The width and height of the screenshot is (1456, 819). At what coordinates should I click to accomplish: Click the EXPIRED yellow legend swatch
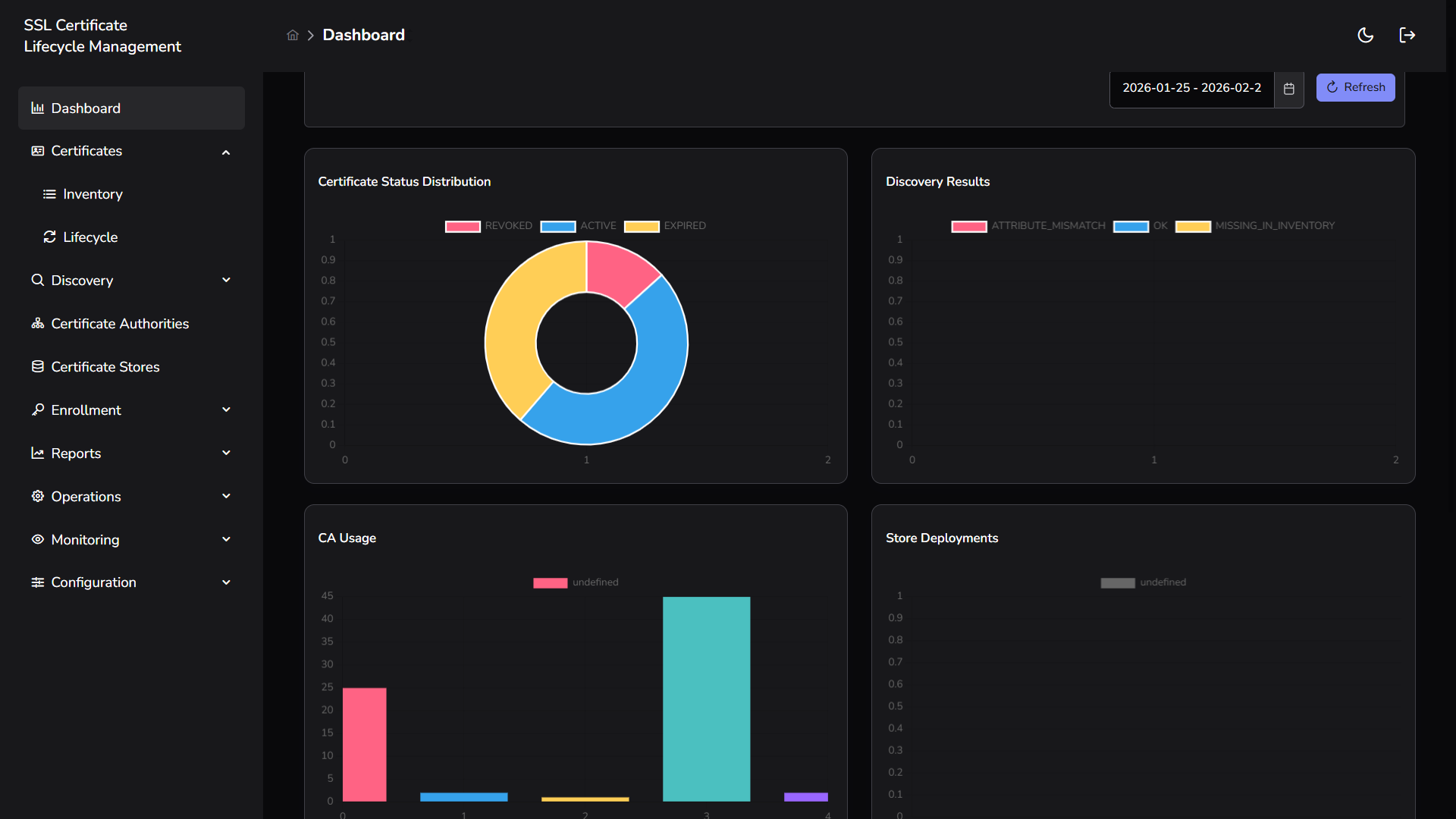click(x=642, y=226)
